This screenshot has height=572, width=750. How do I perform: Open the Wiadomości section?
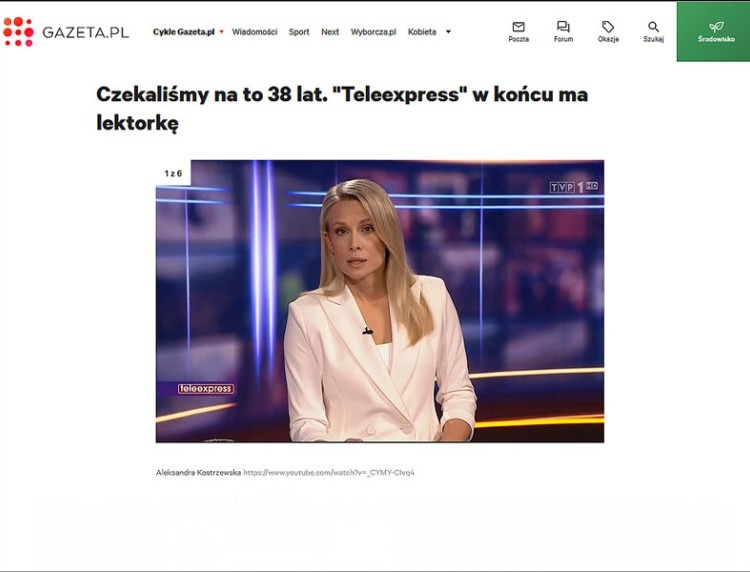254,32
